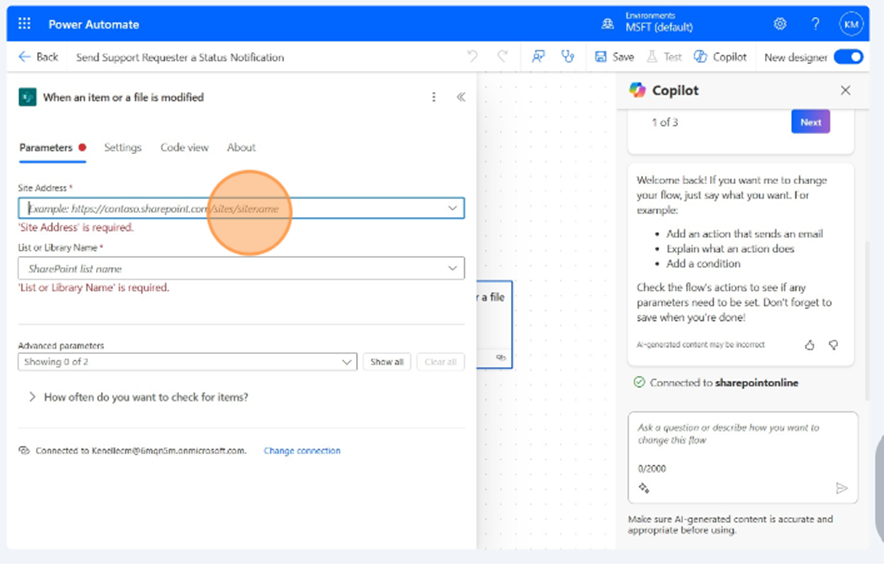Switch to the Settings tab
Screen dimensions: 884x575
tap(123, 148)
